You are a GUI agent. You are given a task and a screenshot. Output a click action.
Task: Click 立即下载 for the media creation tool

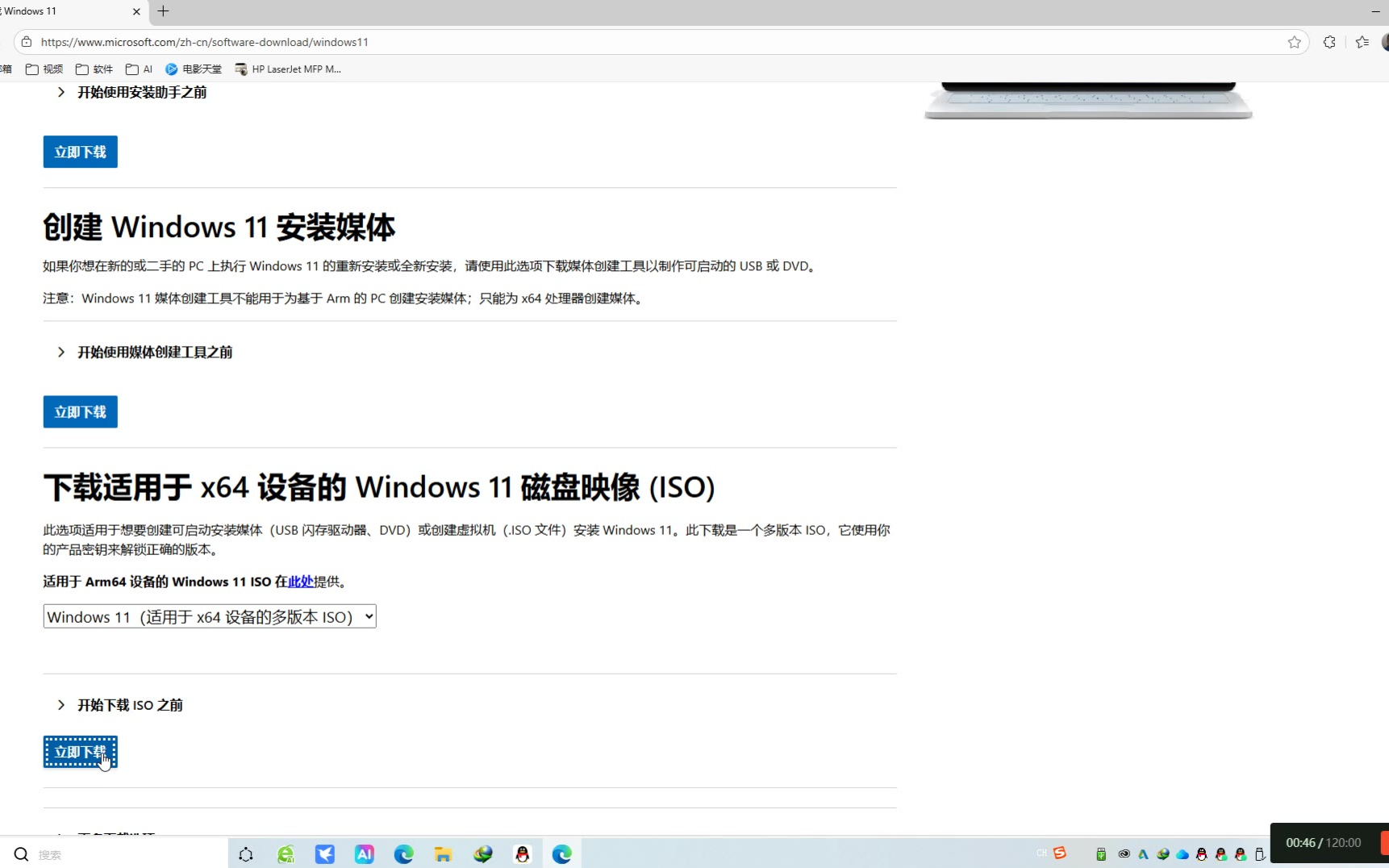coord(81,411)
